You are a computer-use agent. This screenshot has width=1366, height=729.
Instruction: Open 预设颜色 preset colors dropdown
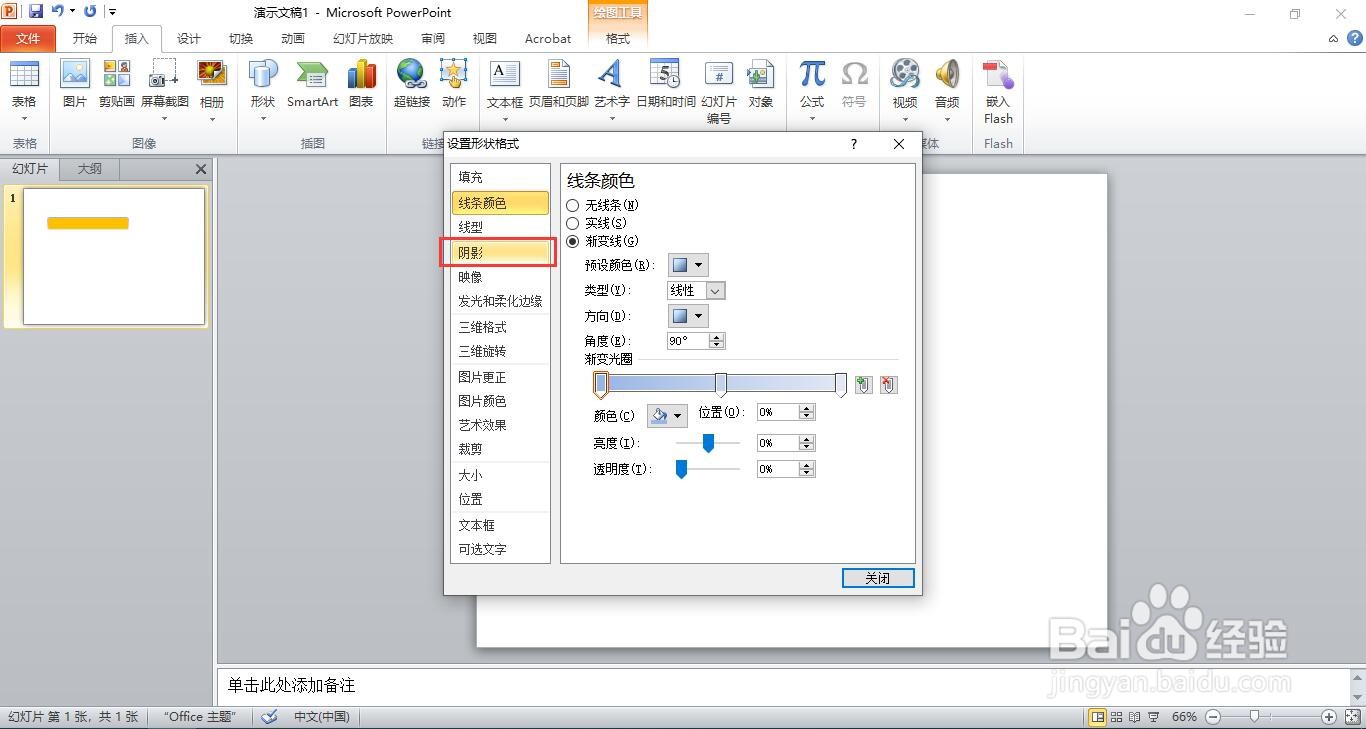tap(688, 265)
